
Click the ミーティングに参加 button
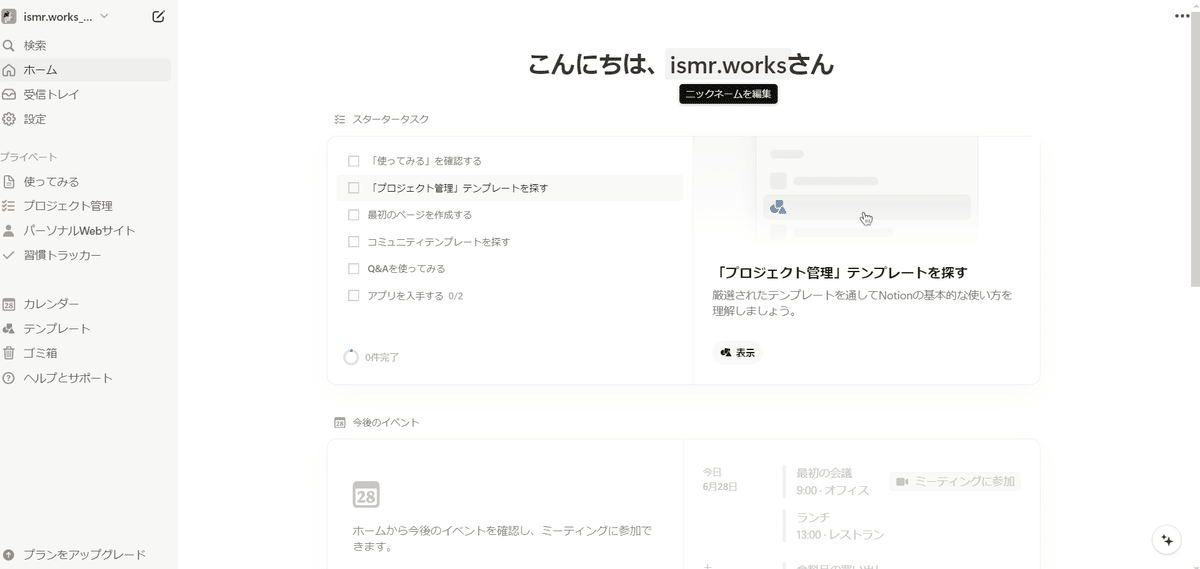point(955,482)
